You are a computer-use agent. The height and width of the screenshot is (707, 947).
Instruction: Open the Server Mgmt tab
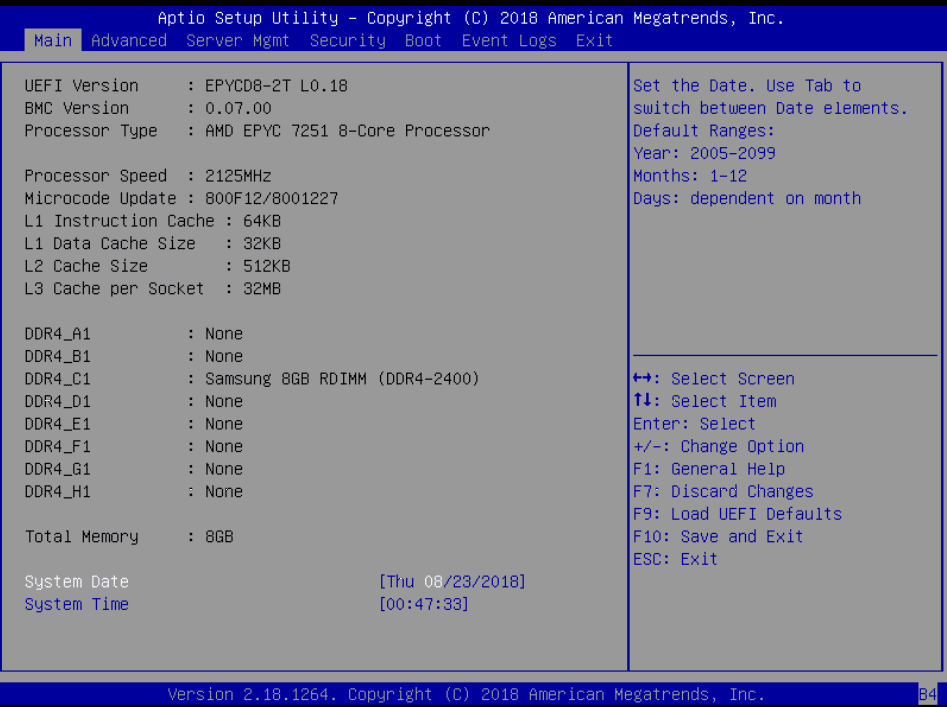click(238, 41)
